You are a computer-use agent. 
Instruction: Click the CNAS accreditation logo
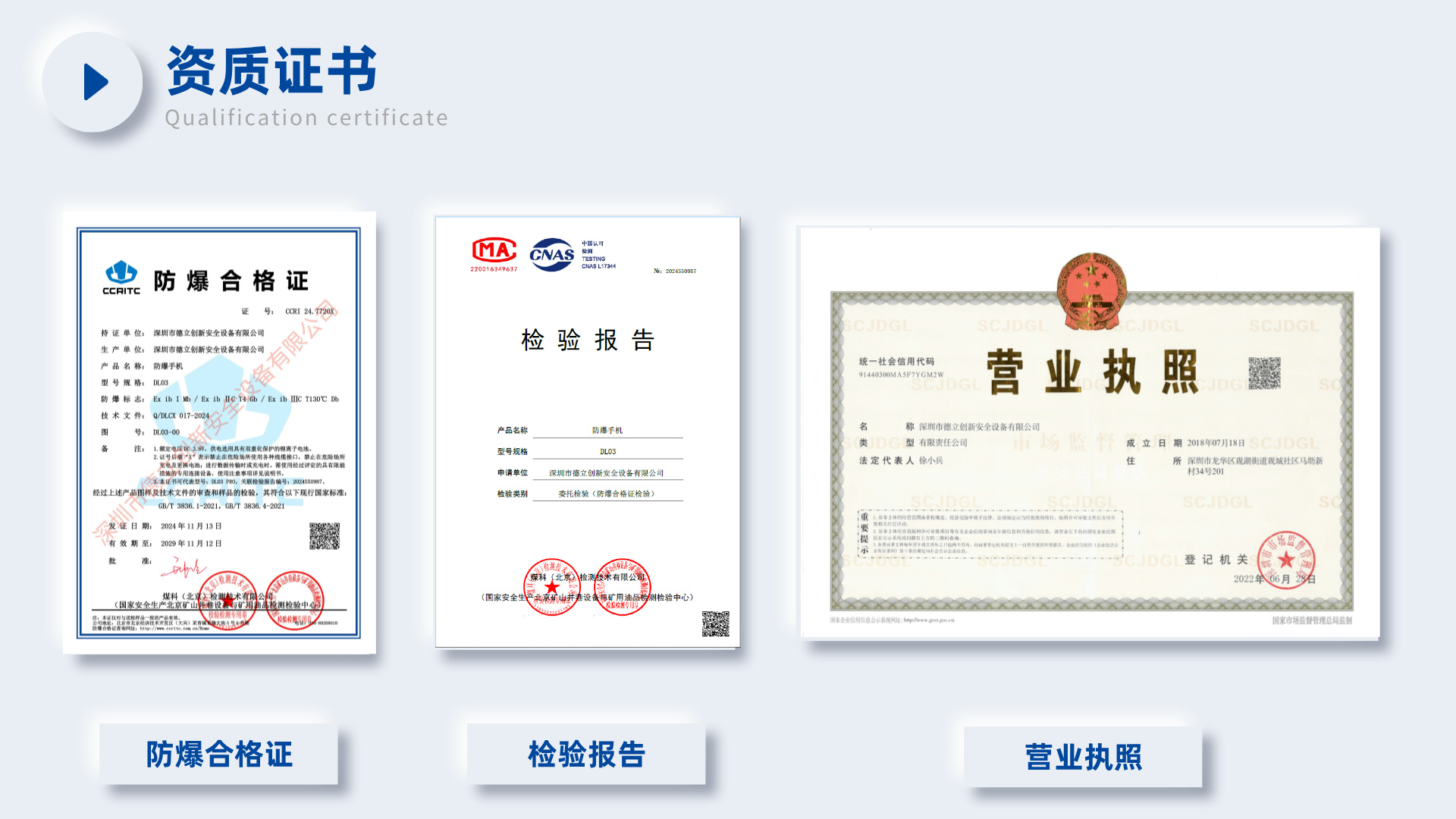[551, 254]
